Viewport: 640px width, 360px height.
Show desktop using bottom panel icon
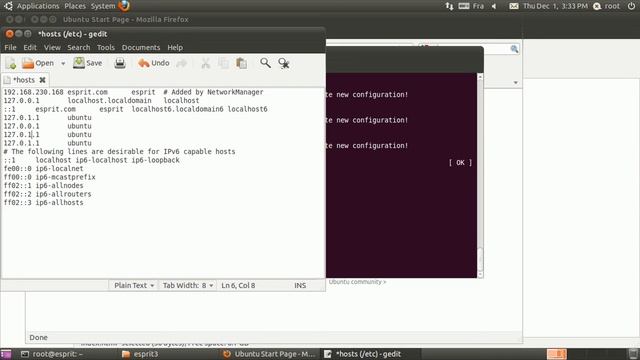click(6, 354)
